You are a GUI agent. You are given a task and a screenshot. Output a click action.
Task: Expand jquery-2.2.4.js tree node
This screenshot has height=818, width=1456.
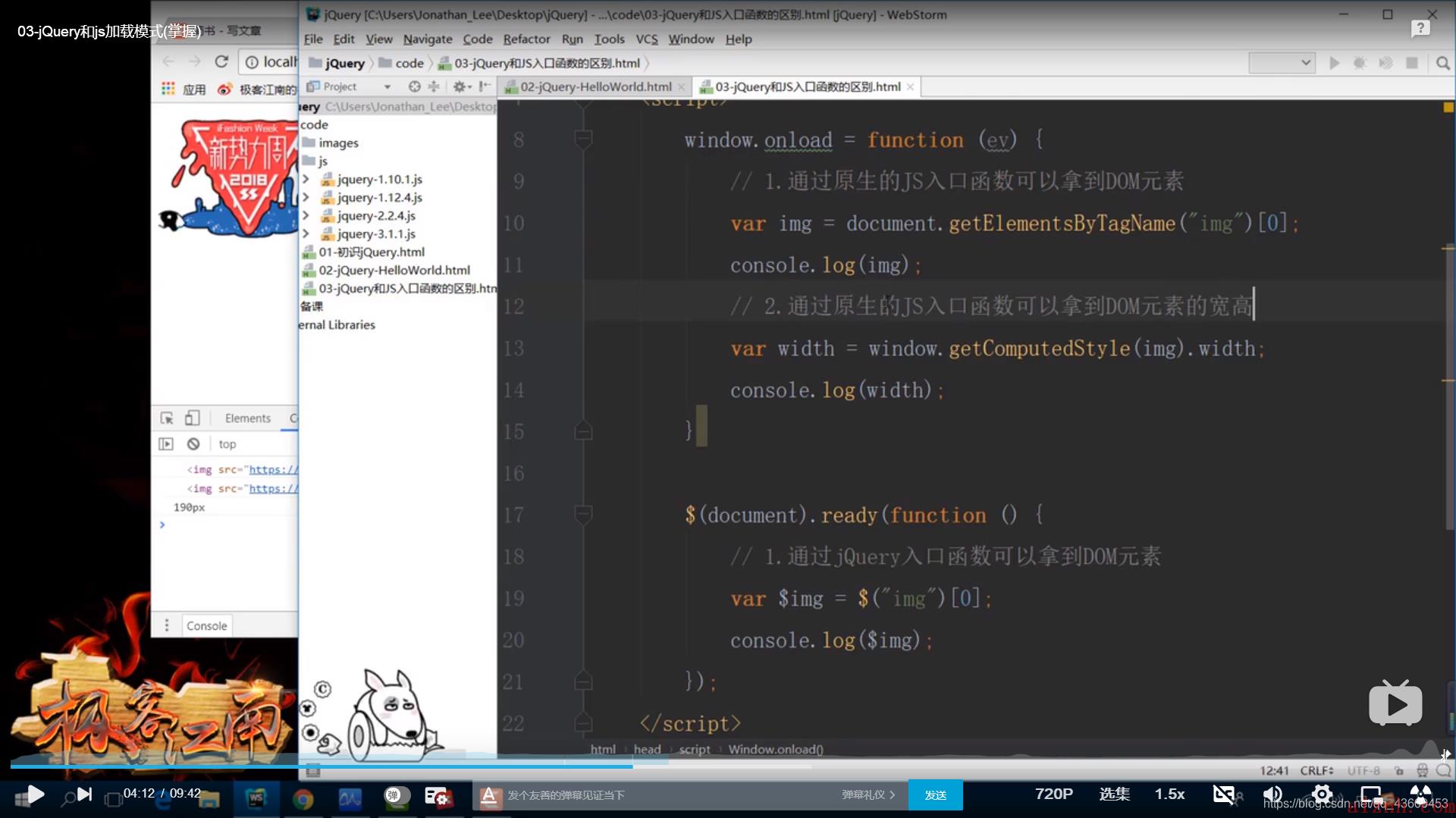click(x=306, y=215)
